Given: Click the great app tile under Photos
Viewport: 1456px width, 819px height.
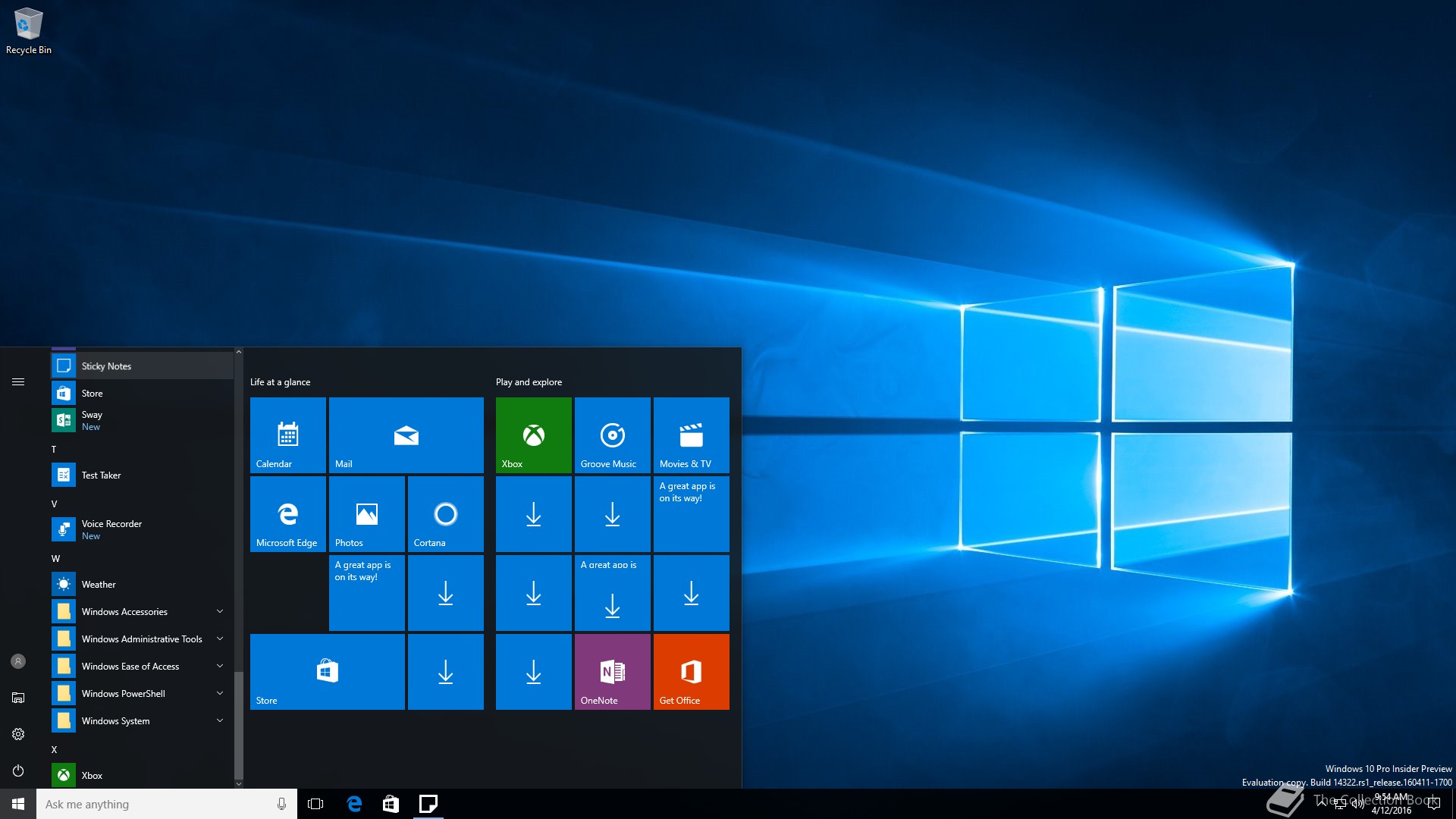Looking at the screenshot, I should tap(367, 593).
